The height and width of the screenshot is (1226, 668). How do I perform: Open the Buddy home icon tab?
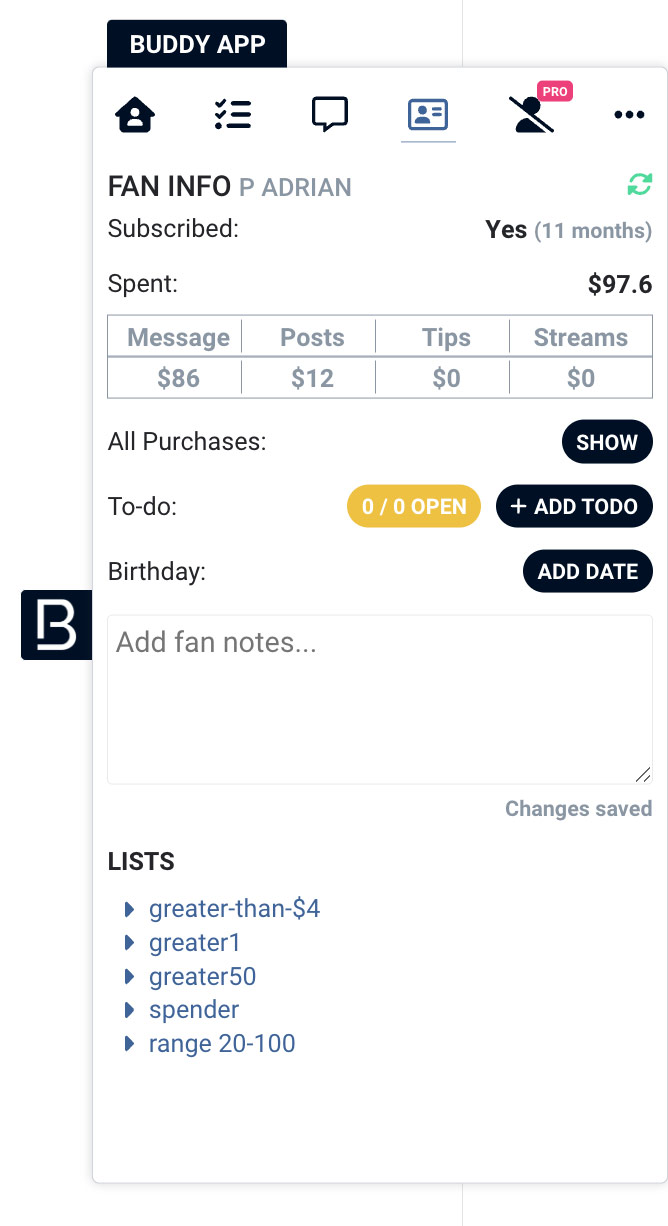(x=136, y=115)
